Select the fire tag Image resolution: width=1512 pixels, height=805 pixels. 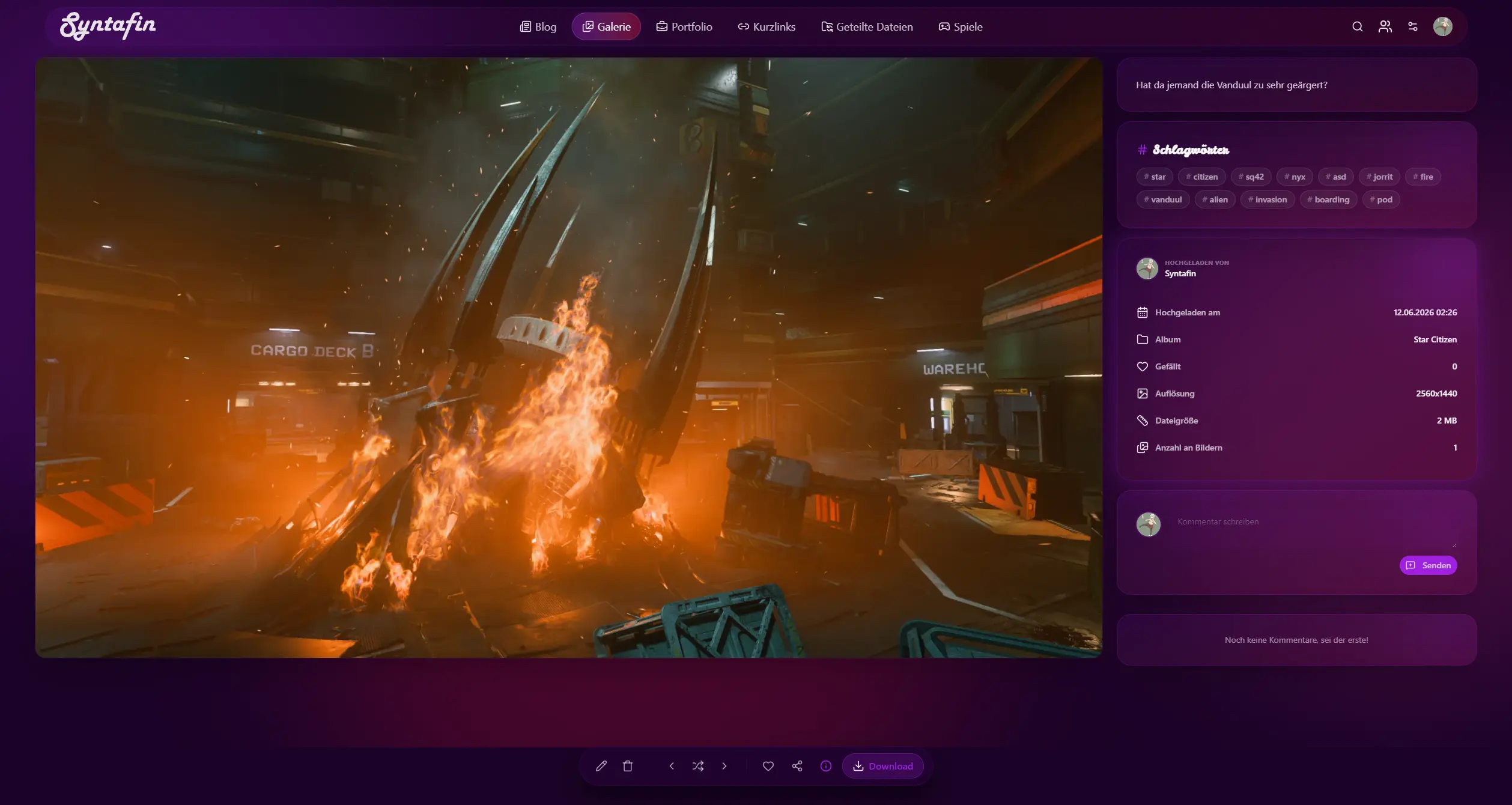coord(1423,177)
